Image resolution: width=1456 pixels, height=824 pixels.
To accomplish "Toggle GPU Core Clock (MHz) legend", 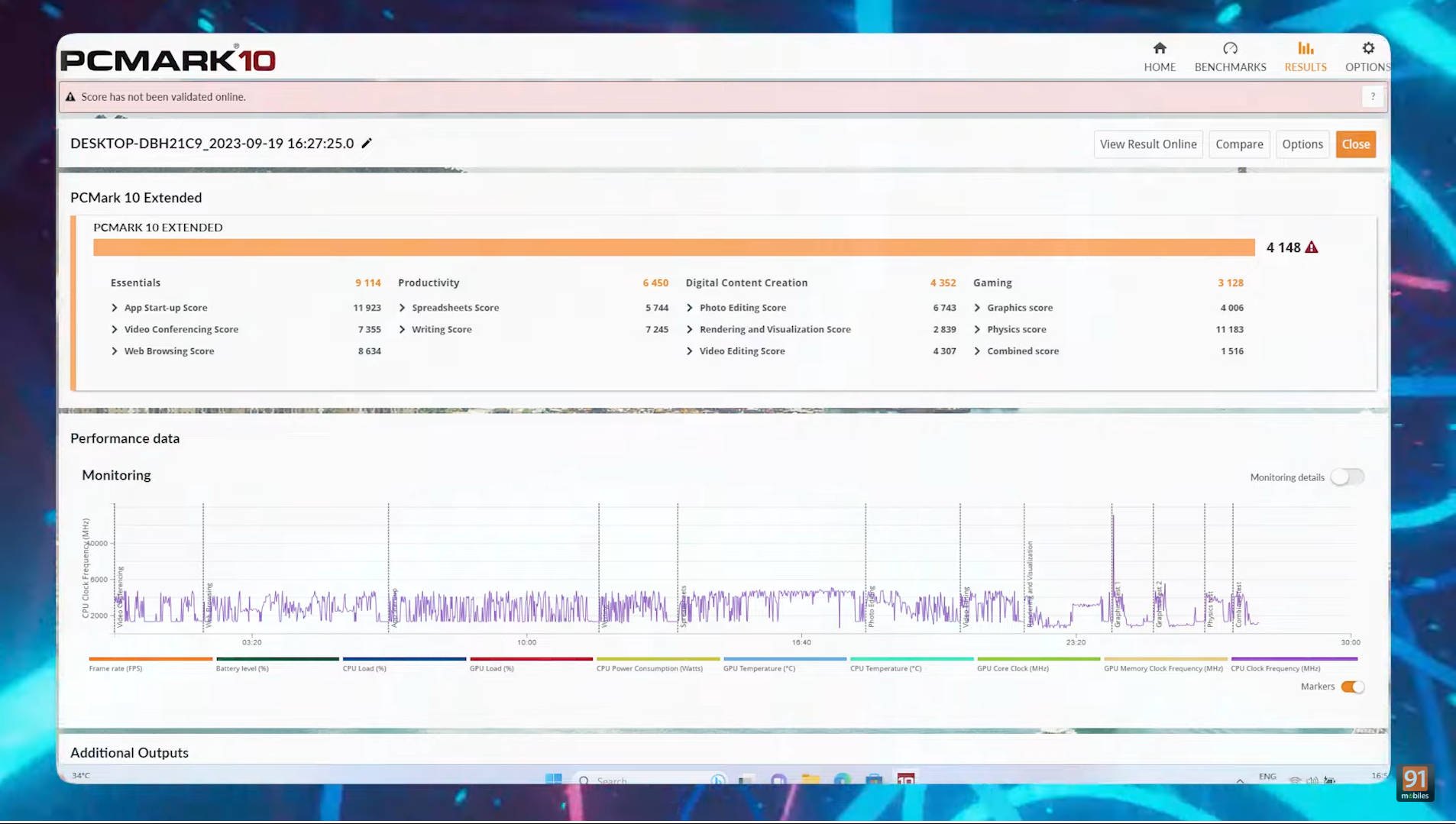I will click(x=1038, y=664).
